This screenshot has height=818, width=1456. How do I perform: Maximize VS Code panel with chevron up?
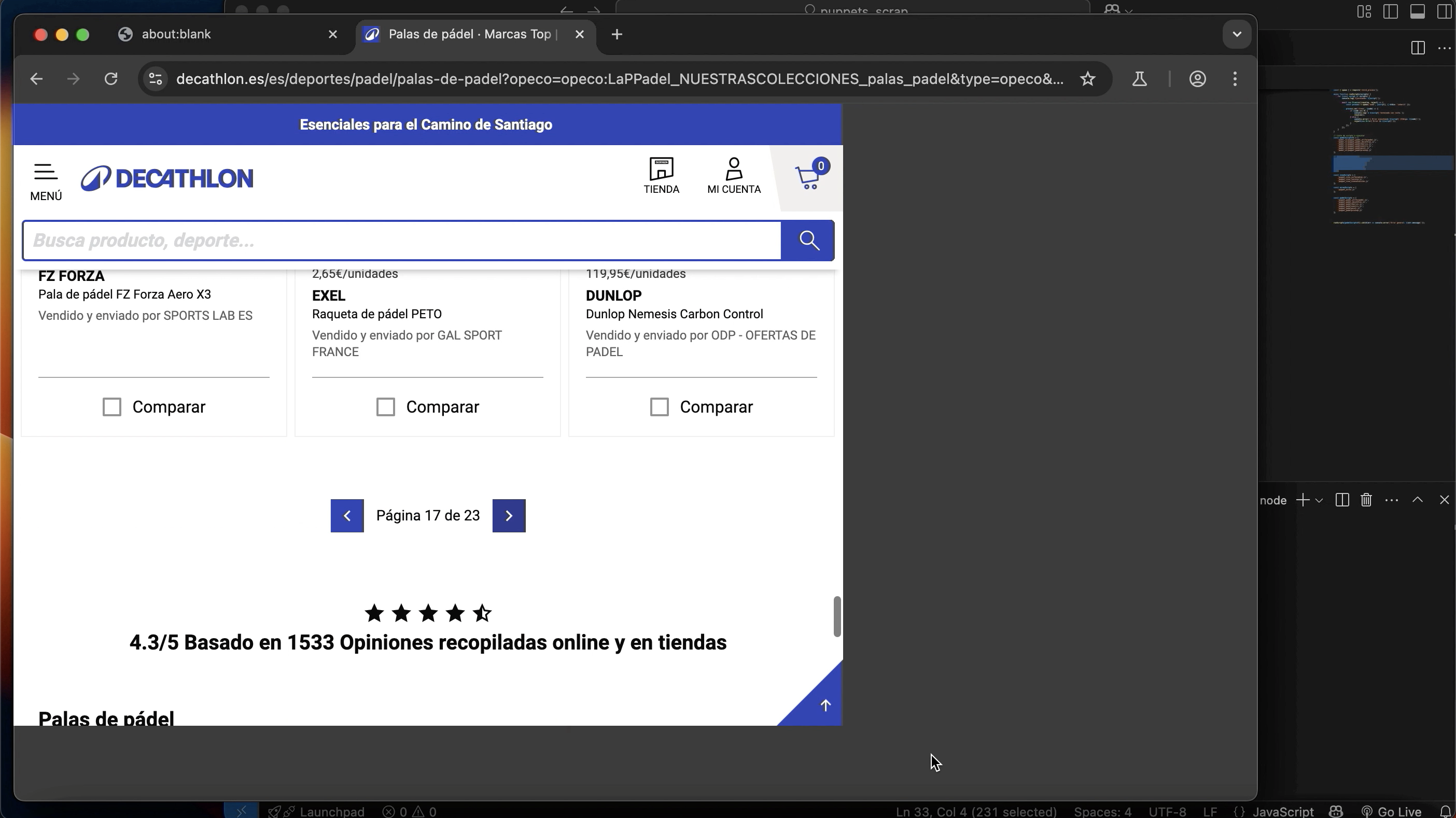click(1418, 501)
